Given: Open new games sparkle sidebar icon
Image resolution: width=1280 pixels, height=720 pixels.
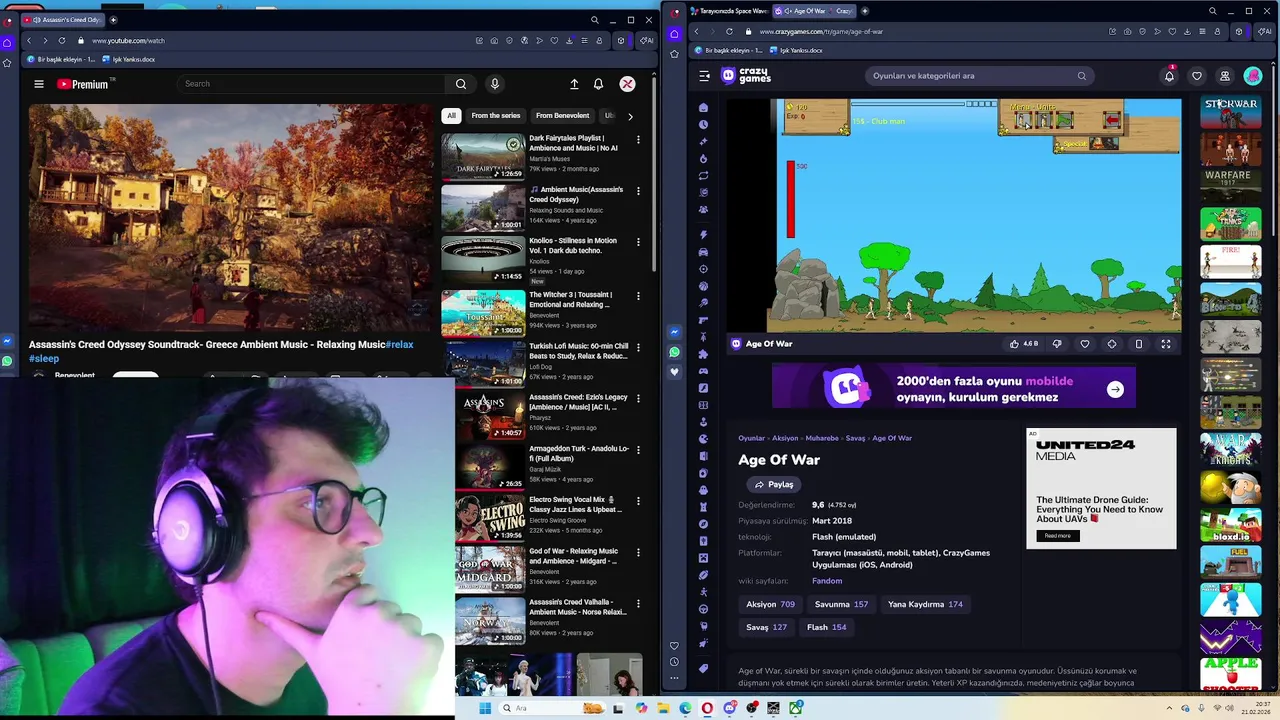Looking at the screenshot, I should click(704, 141).
